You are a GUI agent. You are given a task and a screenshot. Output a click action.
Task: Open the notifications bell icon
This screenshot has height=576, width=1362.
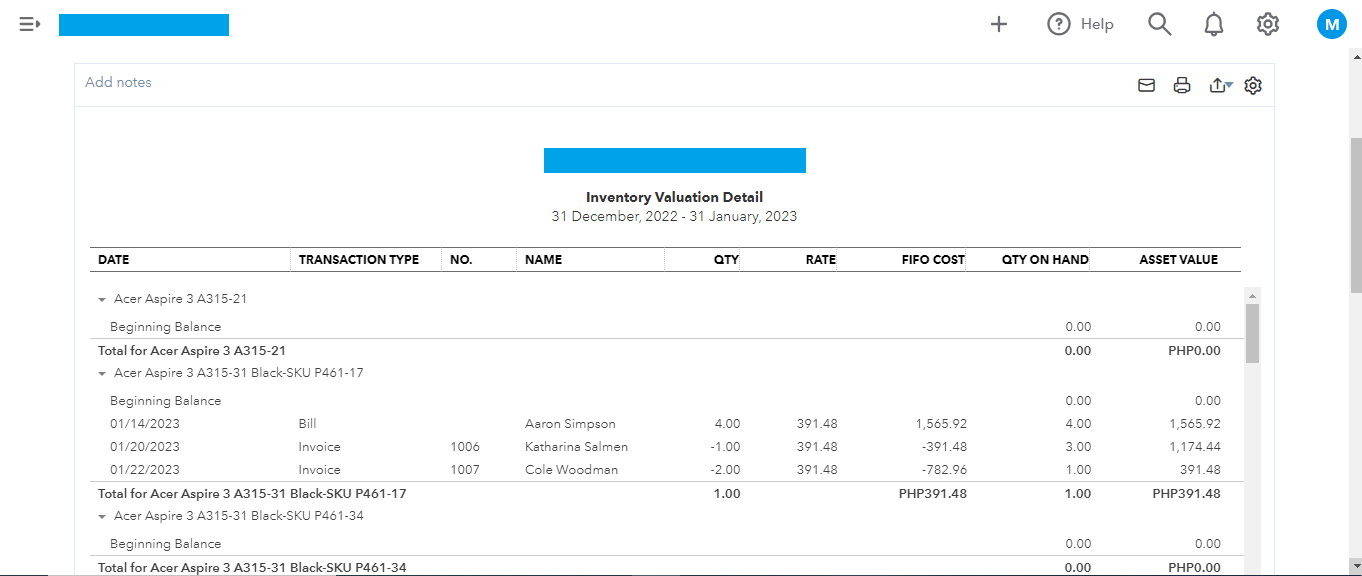coord(1214,24)
